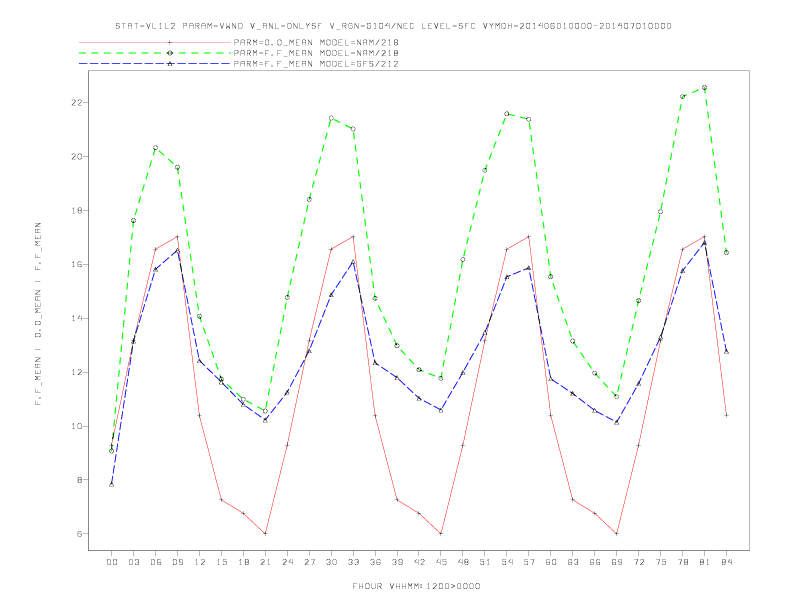Click y-axis tick label 20
The width and height of the screenshot is (792, 612).
tap(77, 157)
